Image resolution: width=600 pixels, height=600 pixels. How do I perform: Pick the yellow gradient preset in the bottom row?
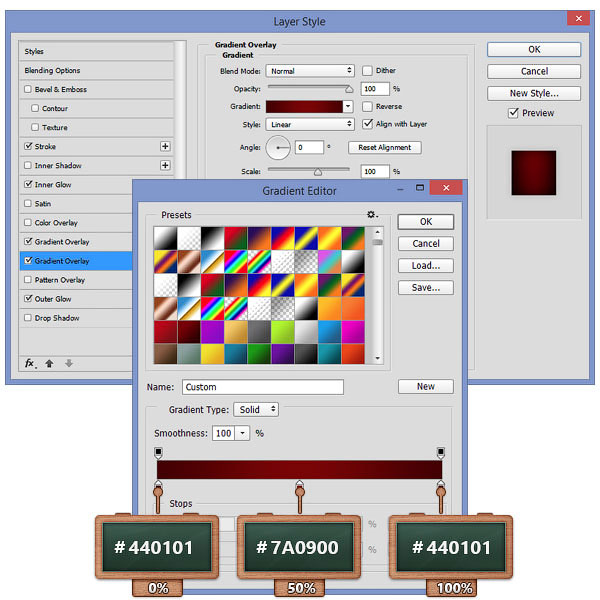212,354
